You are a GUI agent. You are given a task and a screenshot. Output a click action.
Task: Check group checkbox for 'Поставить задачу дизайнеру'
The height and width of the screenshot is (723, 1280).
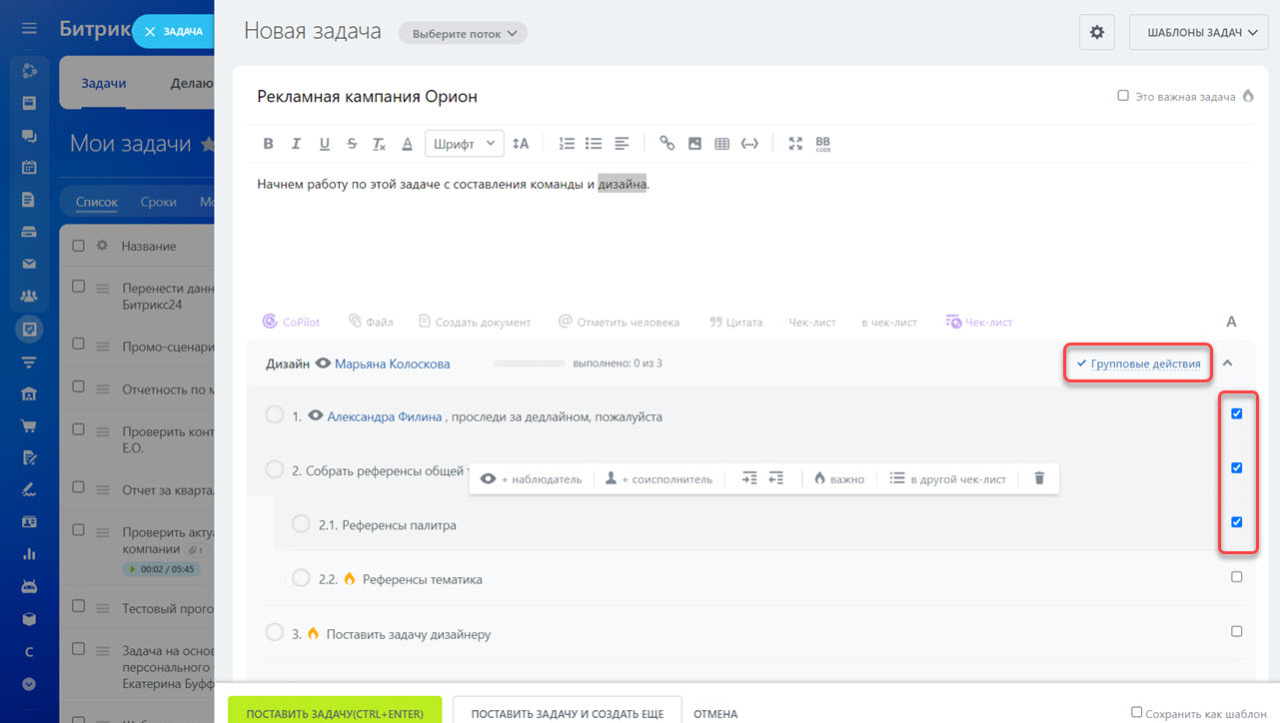[x=1237, y=631]
